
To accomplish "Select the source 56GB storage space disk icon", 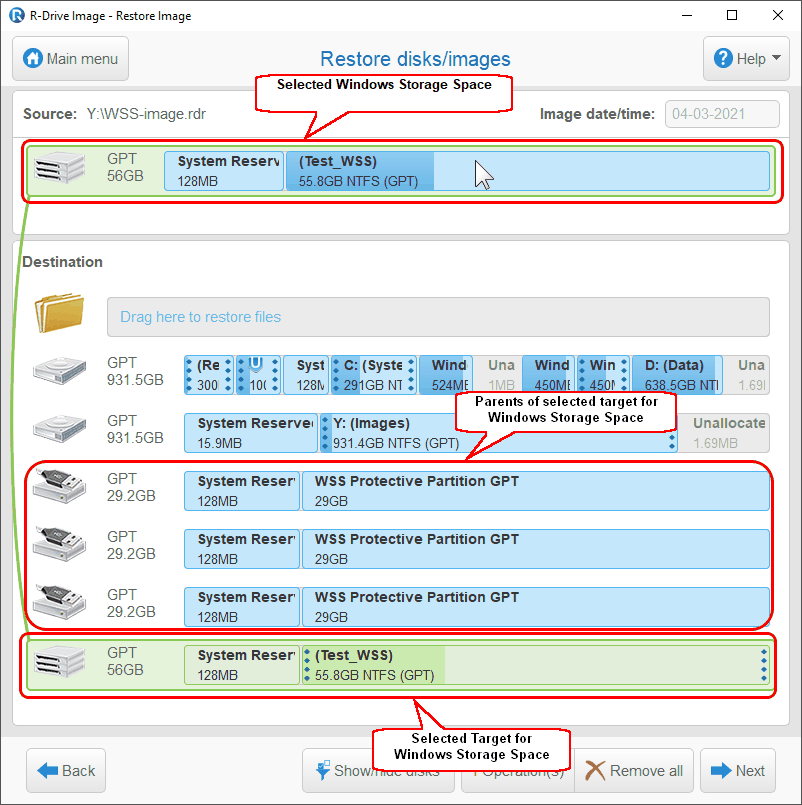I will (59, 168).
